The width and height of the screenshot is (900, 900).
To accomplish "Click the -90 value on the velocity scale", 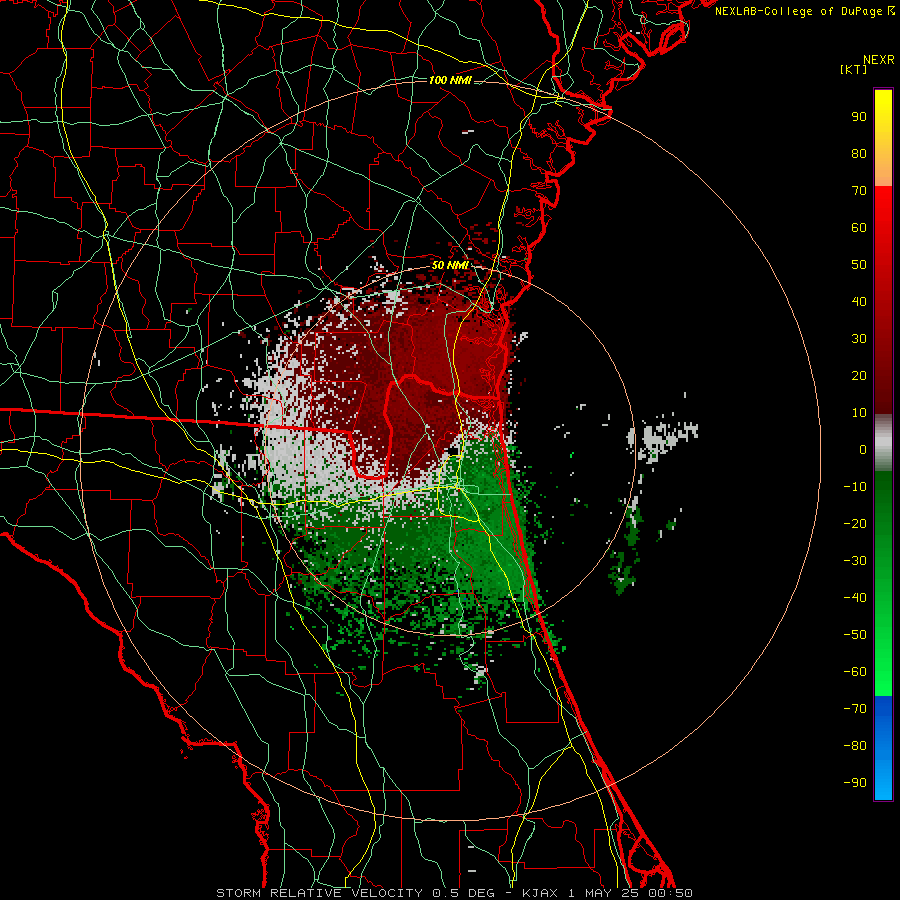I will point(855,783).
